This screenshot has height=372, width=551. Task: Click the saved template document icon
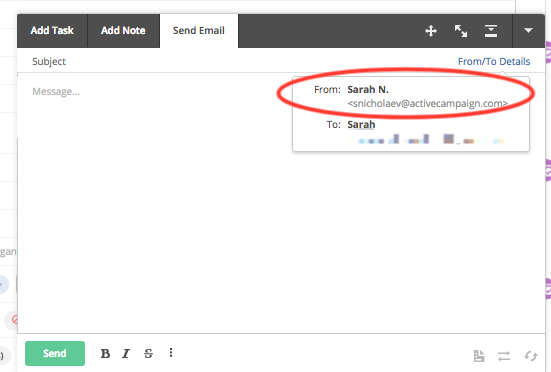pyautogui.click(x=479, y=356)
